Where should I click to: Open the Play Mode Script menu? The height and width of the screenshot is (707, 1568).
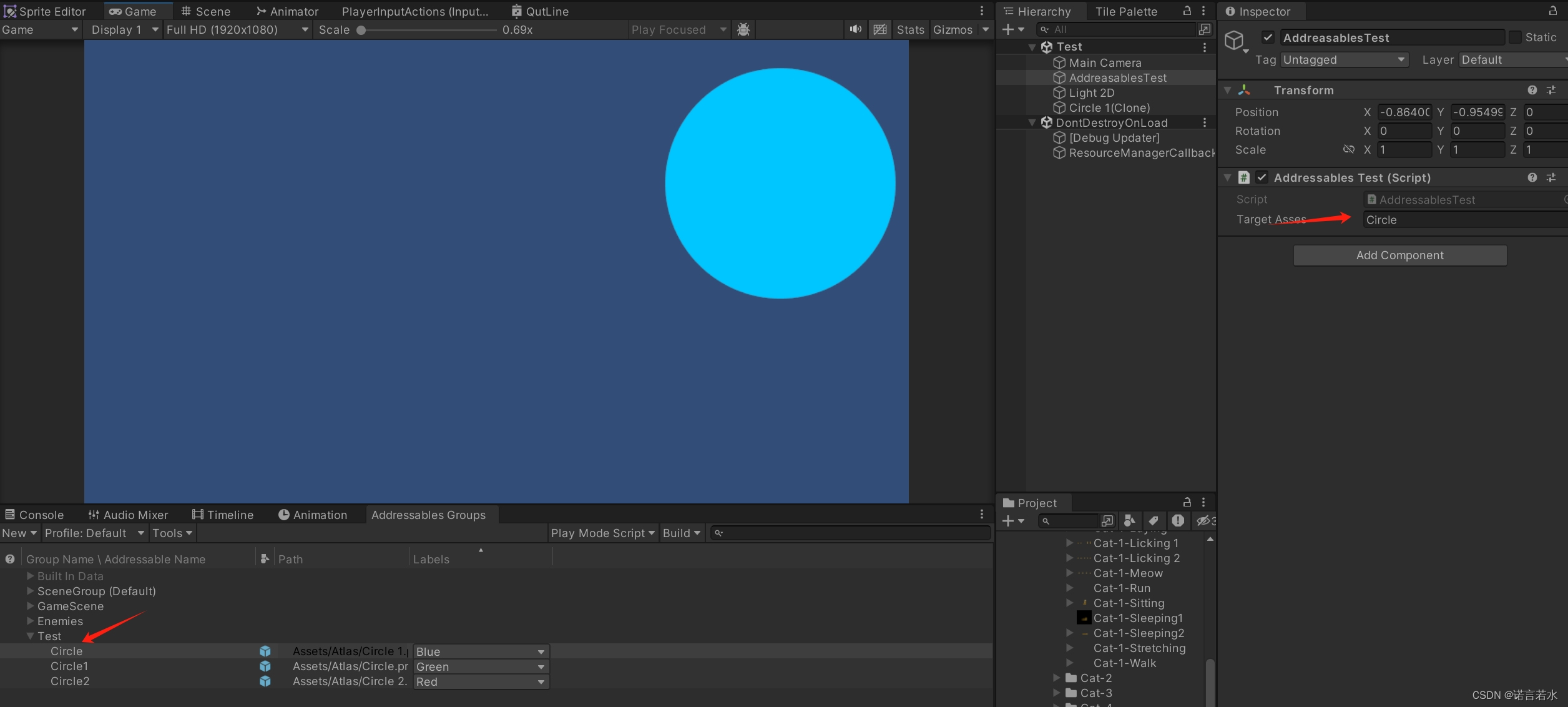603,533
